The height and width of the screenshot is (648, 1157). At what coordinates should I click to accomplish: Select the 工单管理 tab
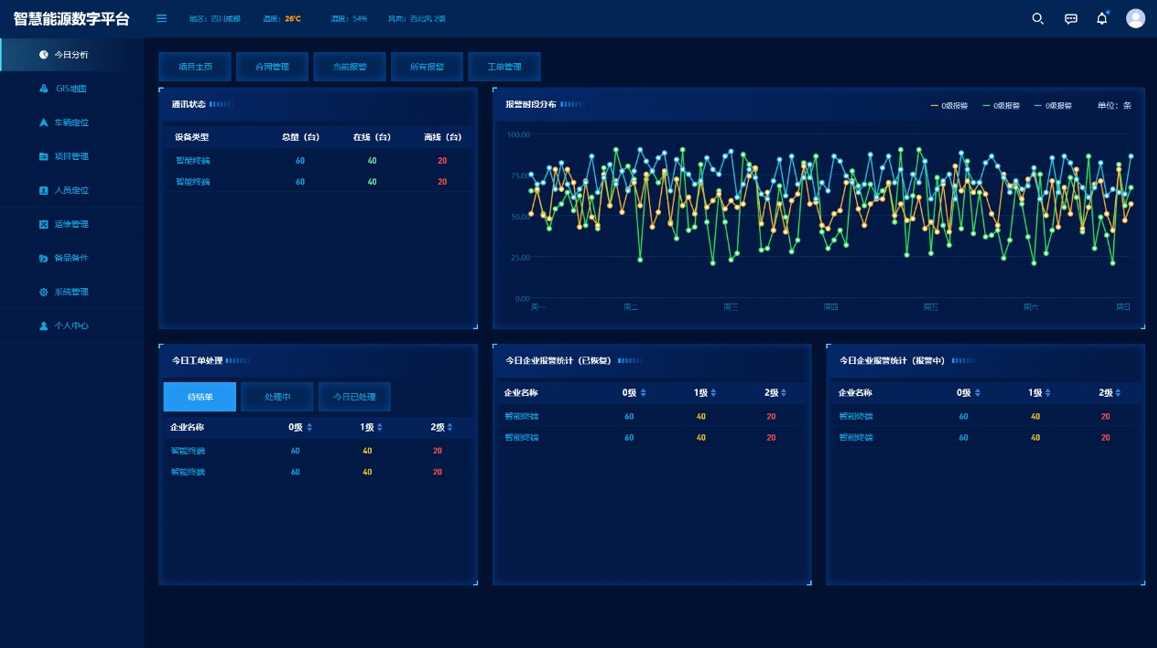pyautogui.click(x=505, y=66)
